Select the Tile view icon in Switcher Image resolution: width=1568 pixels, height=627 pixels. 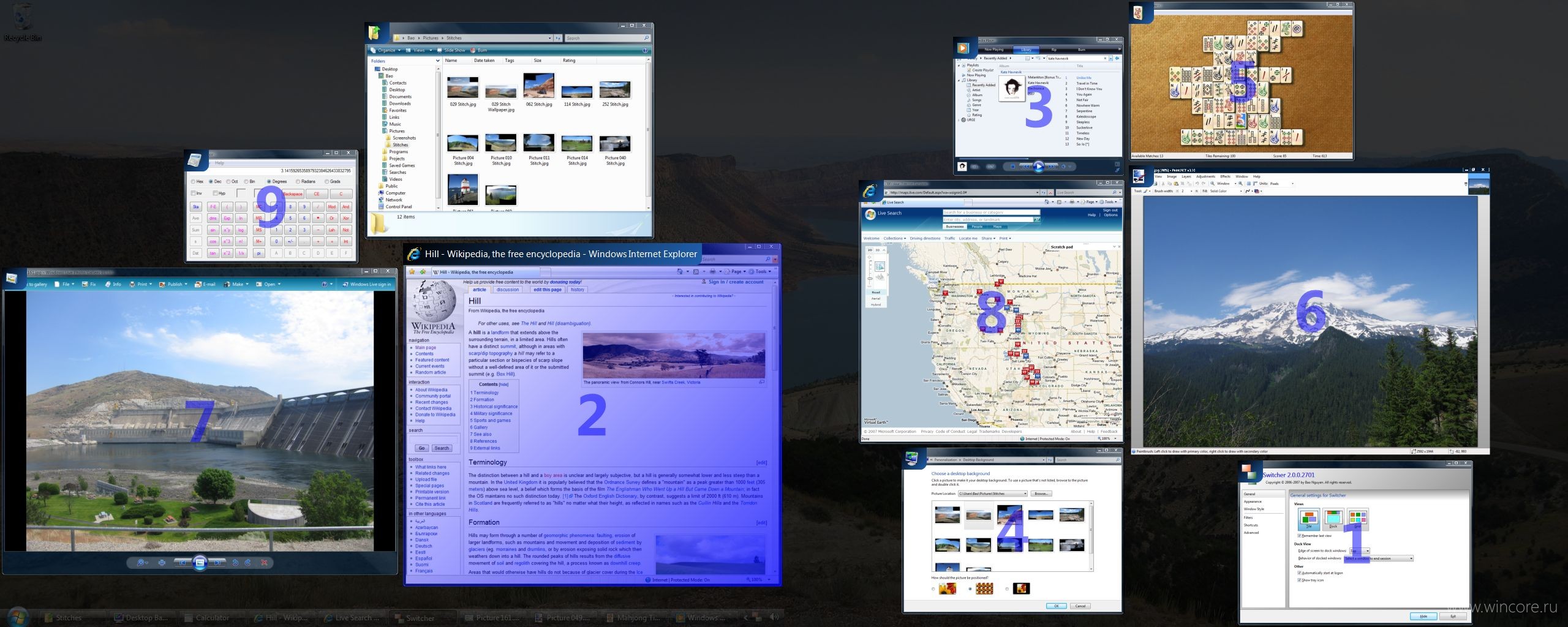click(1309, 519)
